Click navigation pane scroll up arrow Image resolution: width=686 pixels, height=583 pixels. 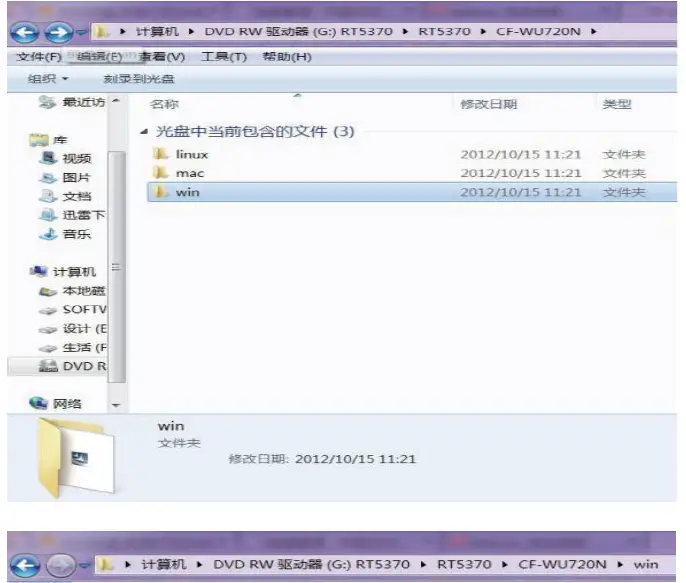pyautogui.click(x=116, y=101)
